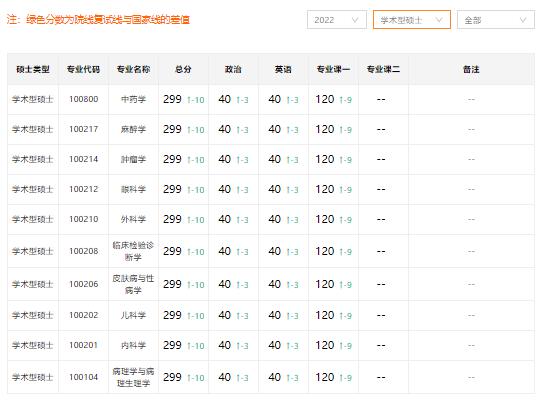The image size is (539, 402).
Task: Select major code 100202
Action: [x=84, y=315]
